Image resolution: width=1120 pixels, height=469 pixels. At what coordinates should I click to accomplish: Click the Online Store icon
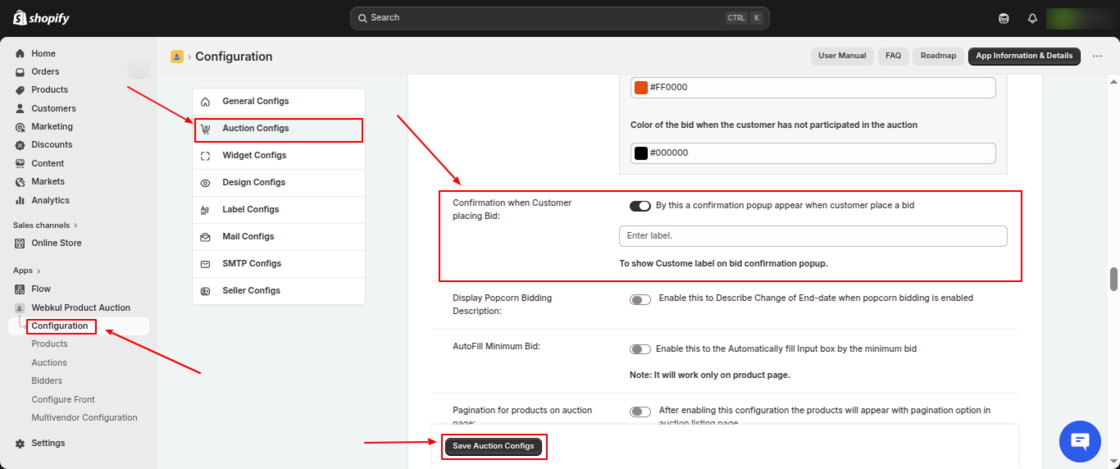(20, 243)
